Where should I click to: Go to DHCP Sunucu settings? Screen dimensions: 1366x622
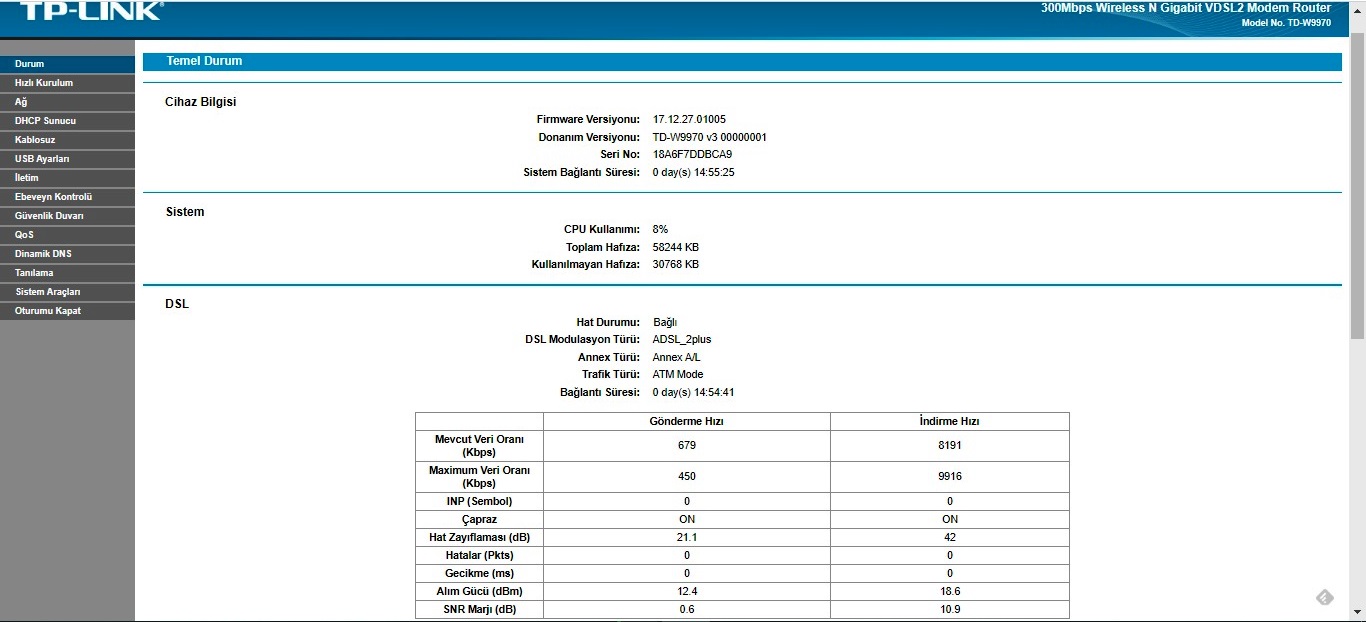(67, 121)
